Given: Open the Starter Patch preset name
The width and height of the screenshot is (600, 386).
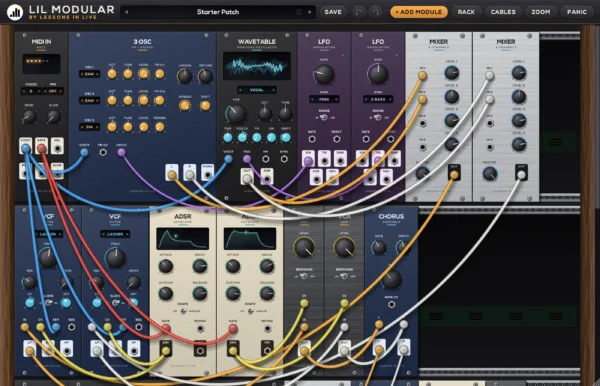Looking at the screenshot, I should pos(218,12).
